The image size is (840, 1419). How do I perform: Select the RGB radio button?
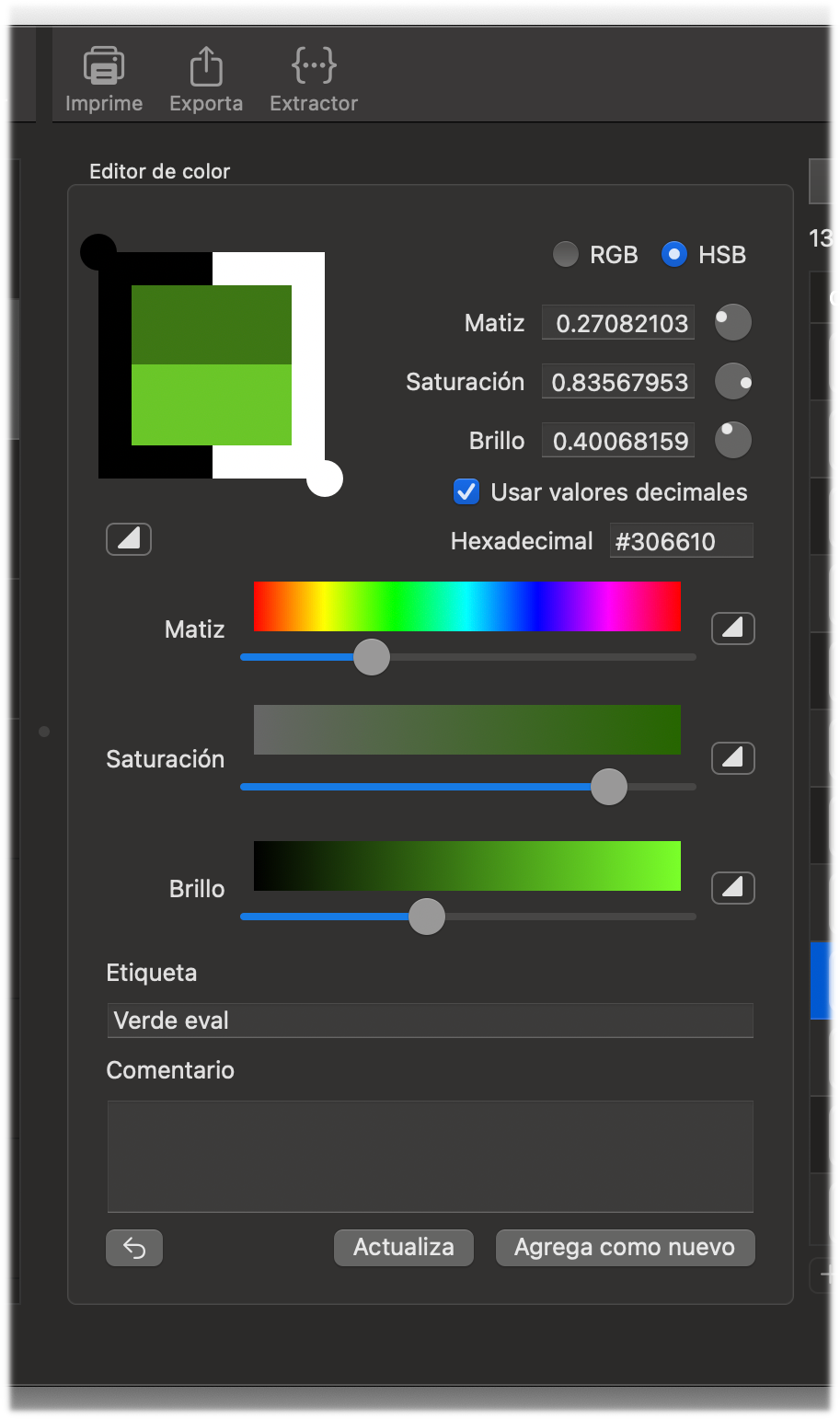(x=566, y=255)
